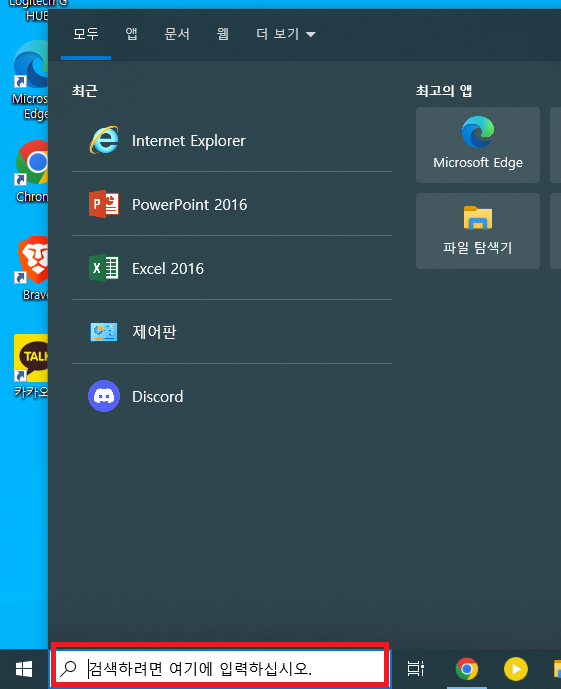The height and width of the screenshot is (689, 561).
Task: Open 제어판 (Control Panel) entry
Action: pyautogui.click(x=232, y=332)
